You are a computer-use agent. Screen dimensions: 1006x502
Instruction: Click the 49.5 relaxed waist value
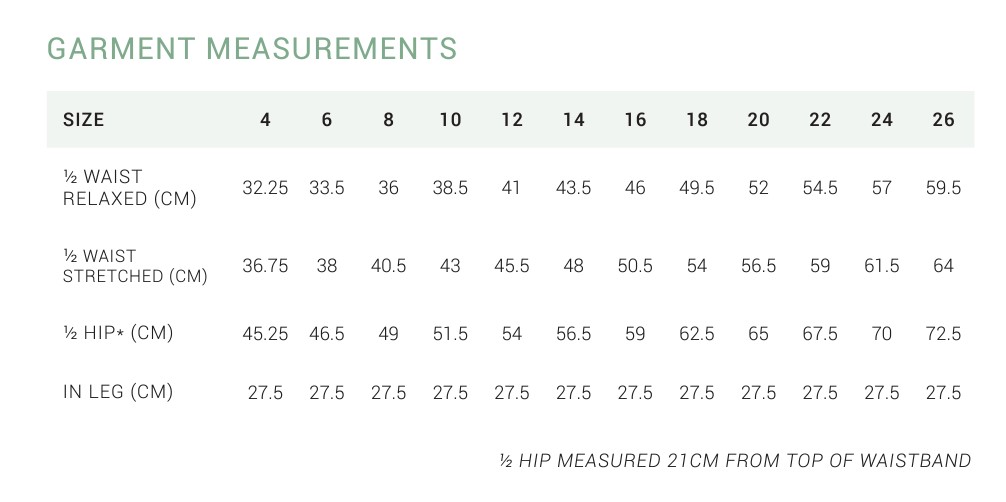pyautogui.click(x=697, y=188)
